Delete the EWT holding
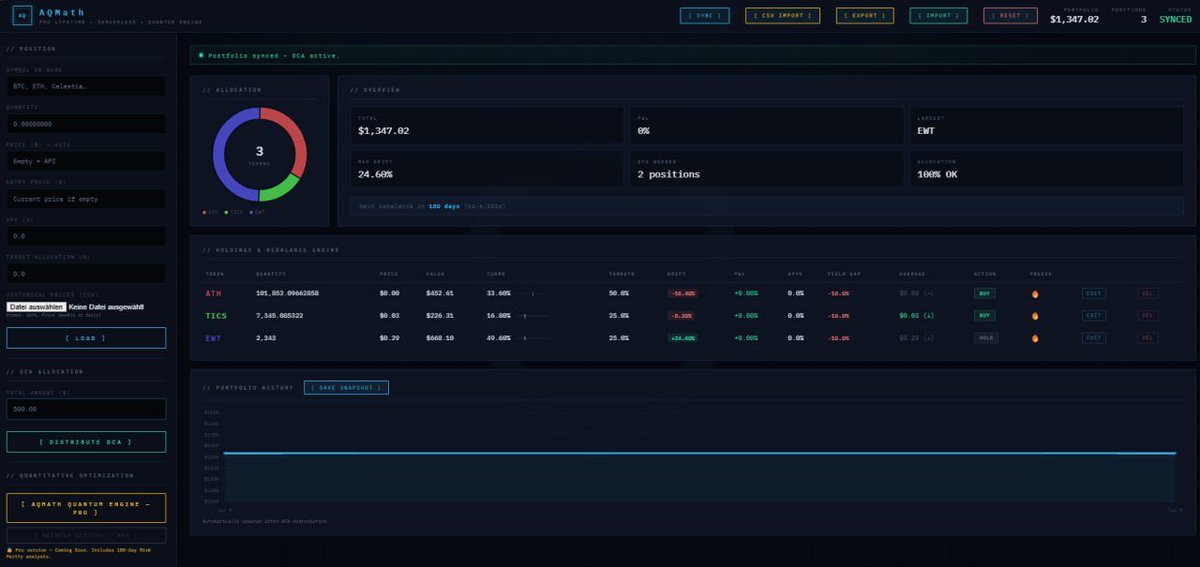This screenshot has height=567, width=1200. click(1147, 338)
